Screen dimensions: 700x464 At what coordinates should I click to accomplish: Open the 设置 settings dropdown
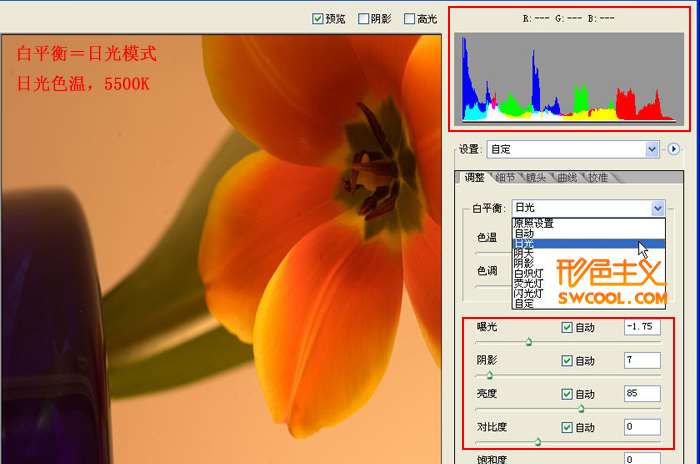click(x=652, y=149)
